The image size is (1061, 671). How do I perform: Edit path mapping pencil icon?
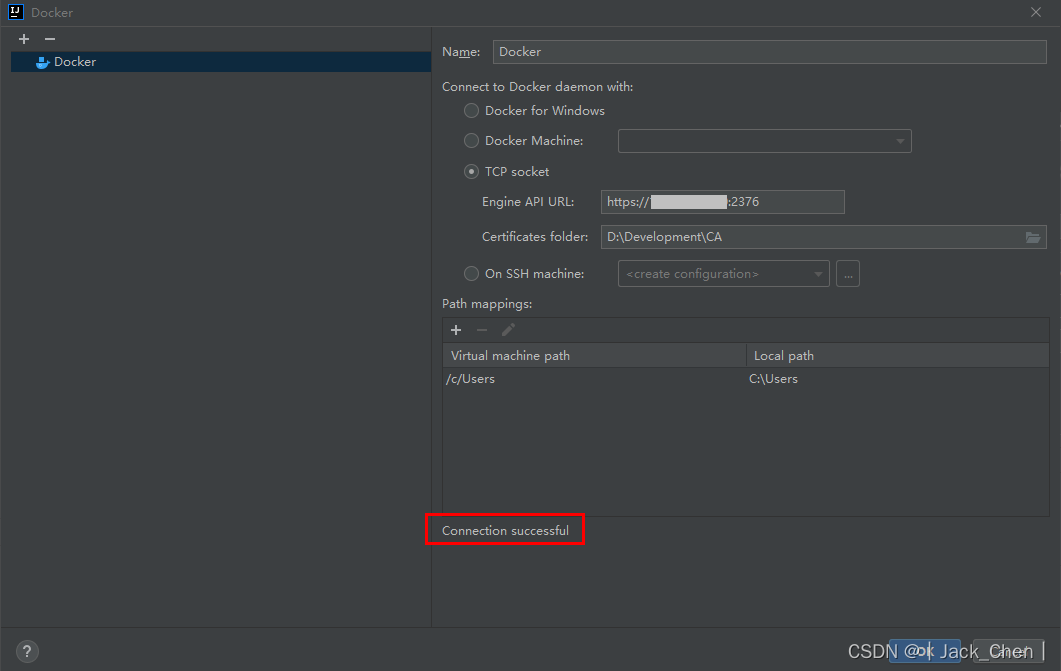coord(508,330)
